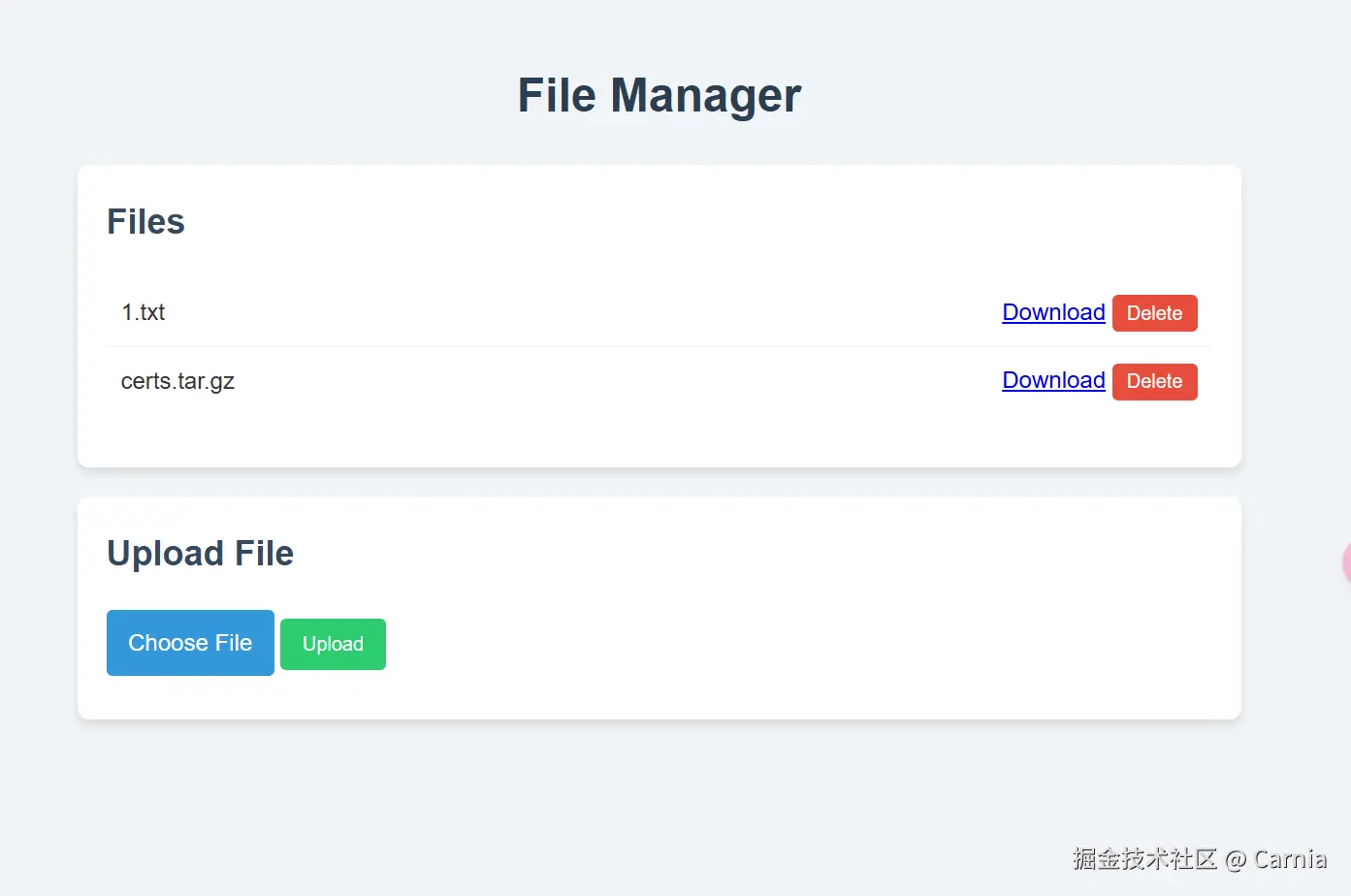This screenshot has width=1351, height=896.
Task: Click the divider line between file rows
Action: [x=659, y=346]
